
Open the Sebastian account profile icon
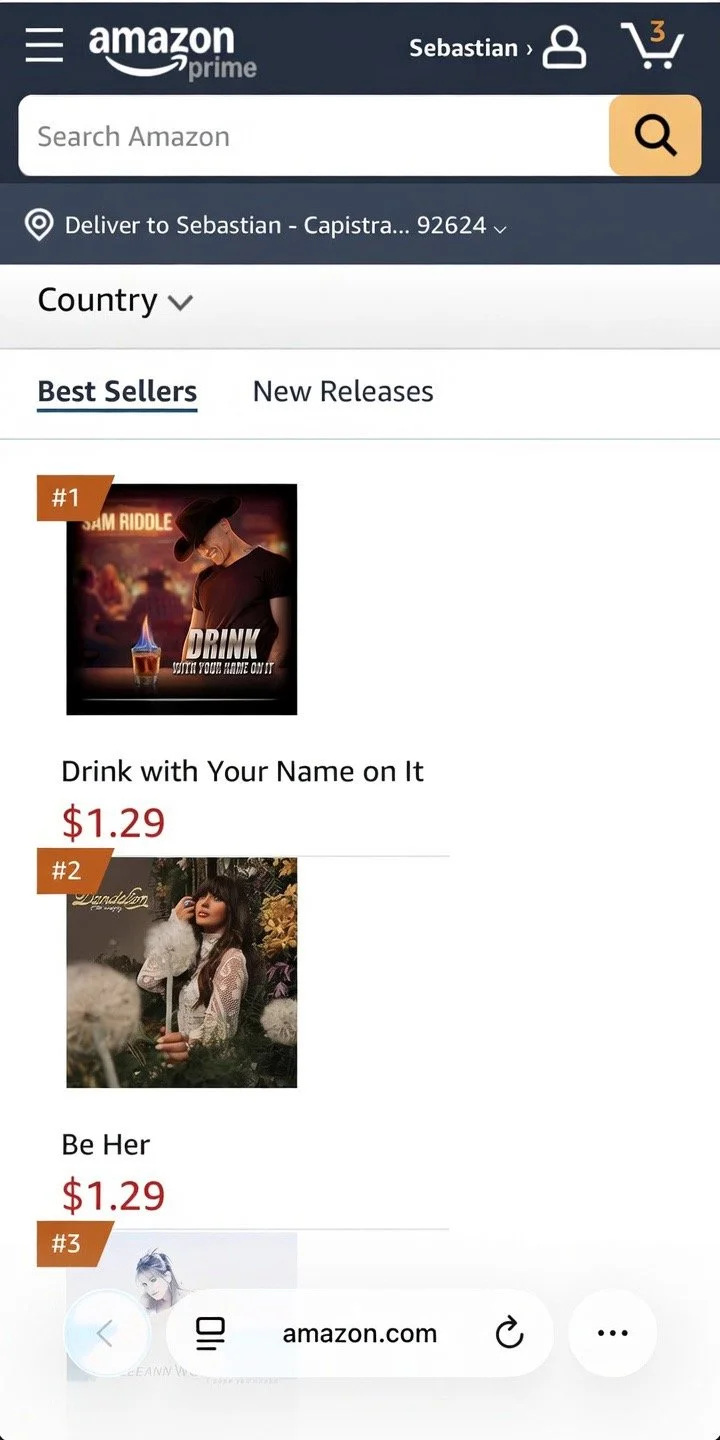coord(564,47)
